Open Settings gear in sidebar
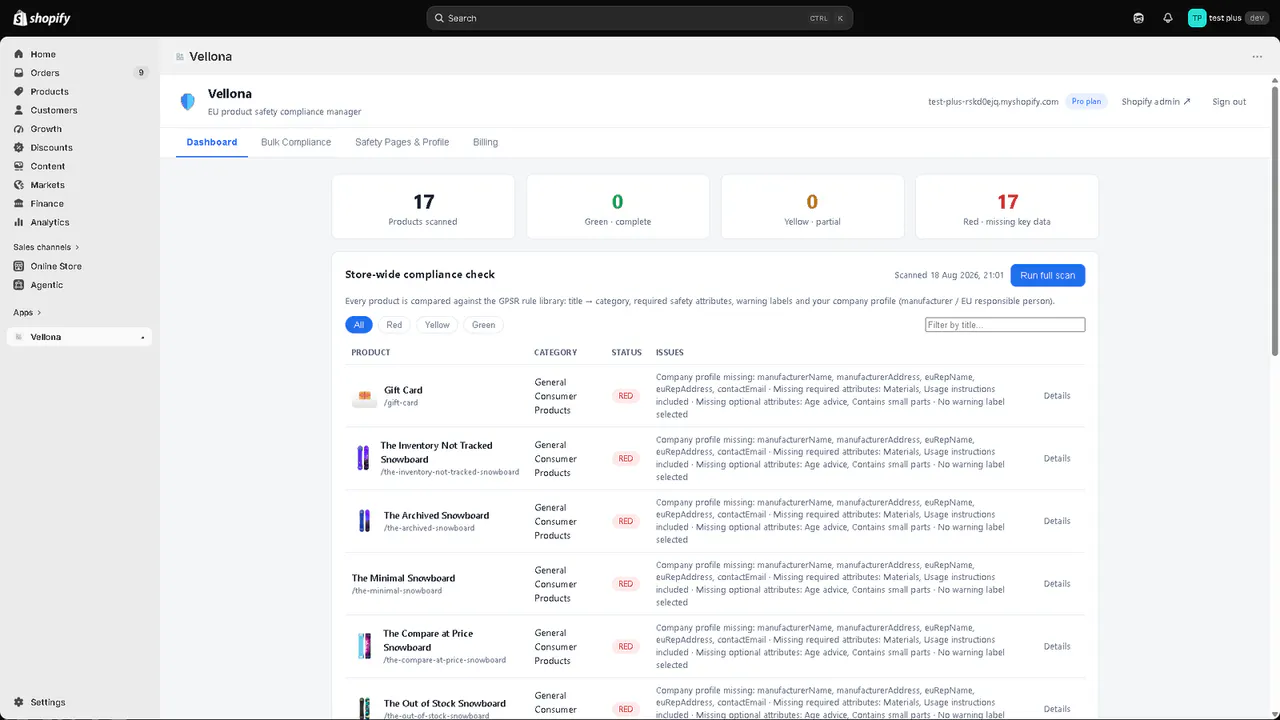Screen dimensions: 1280x720 [x=19, y=702]
